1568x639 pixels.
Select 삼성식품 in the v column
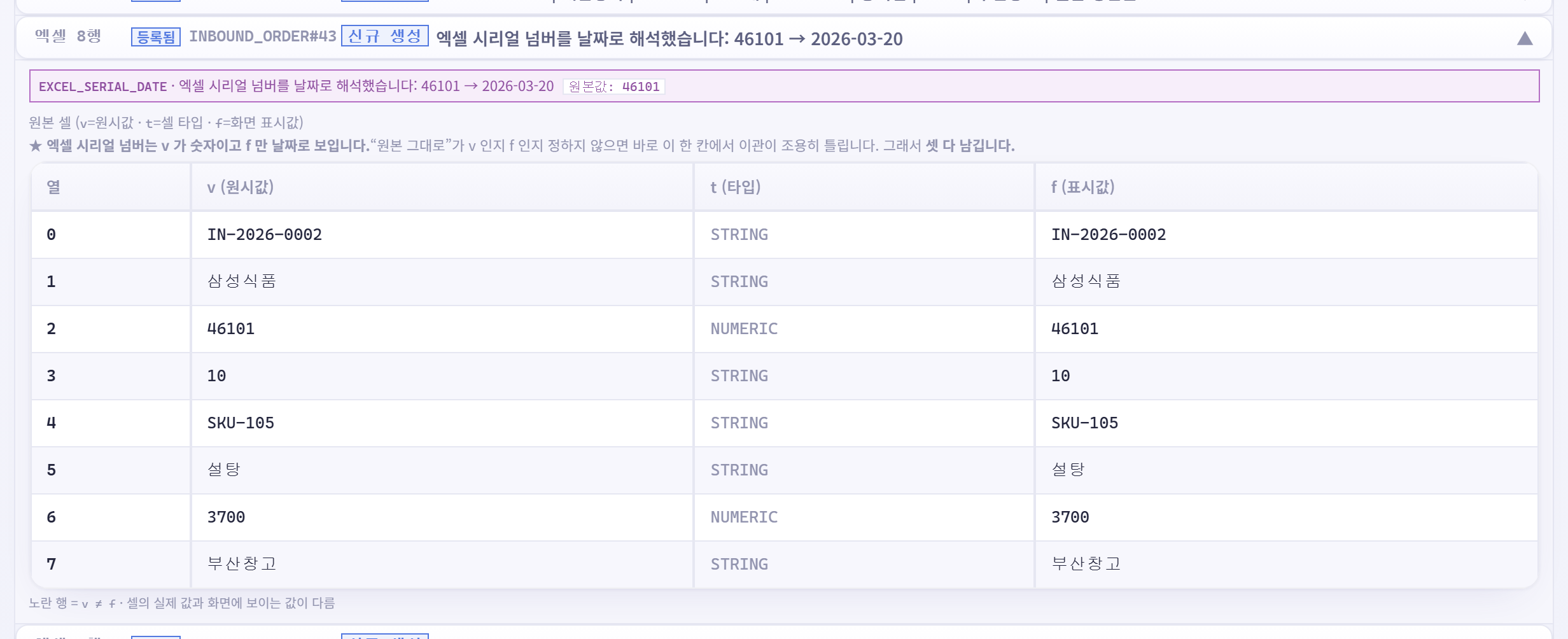pos(242,281)
